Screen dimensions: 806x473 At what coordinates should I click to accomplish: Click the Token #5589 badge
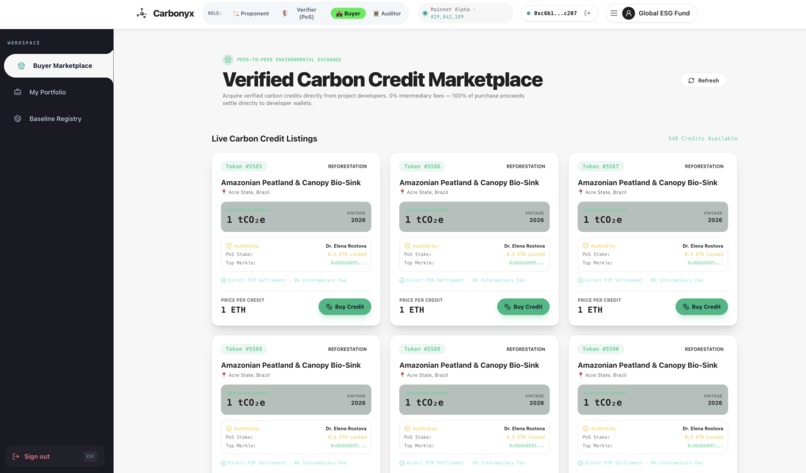pos(422,349)
